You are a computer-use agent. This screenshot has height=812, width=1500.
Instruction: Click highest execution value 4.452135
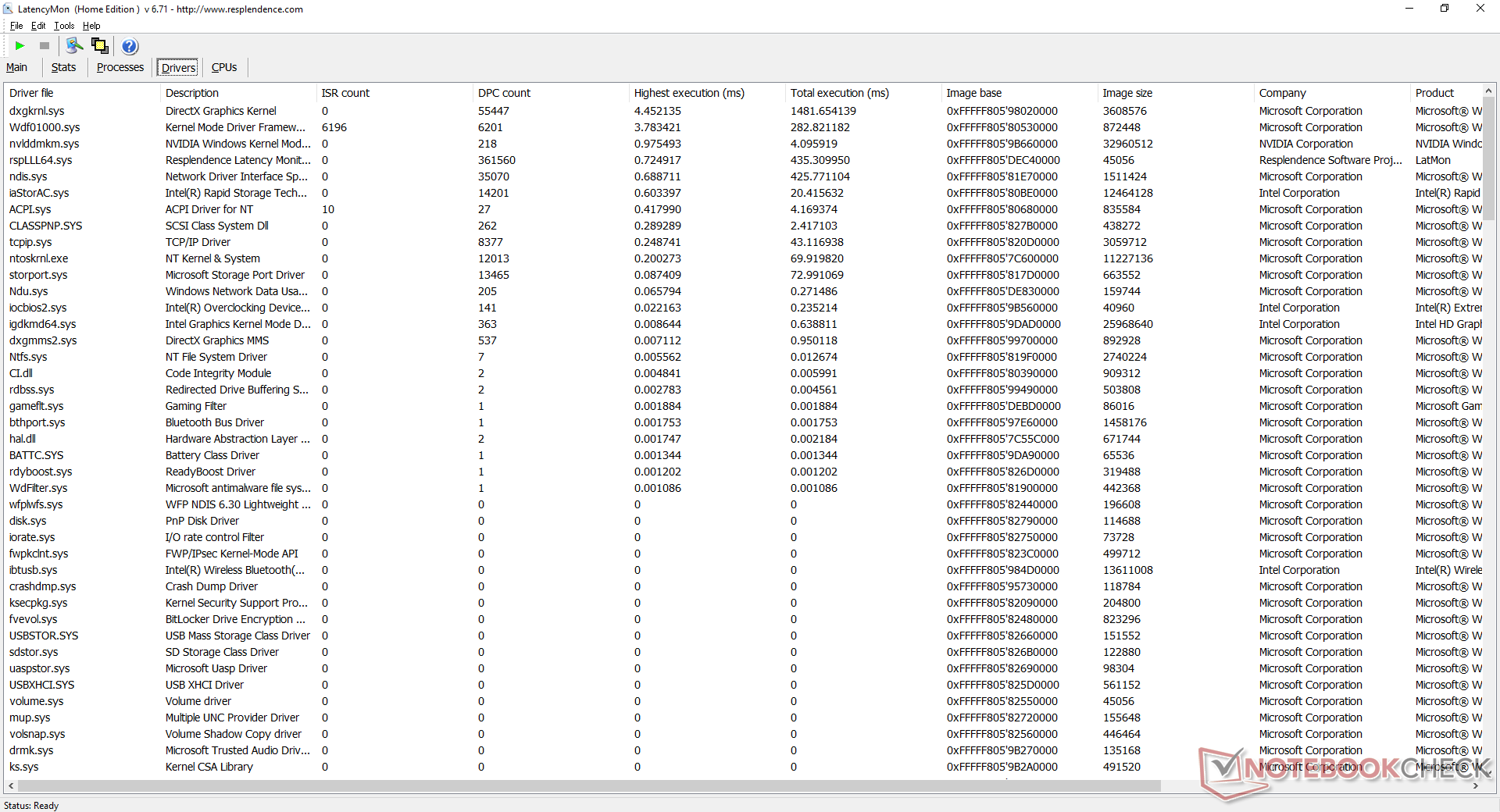point(658,111)
